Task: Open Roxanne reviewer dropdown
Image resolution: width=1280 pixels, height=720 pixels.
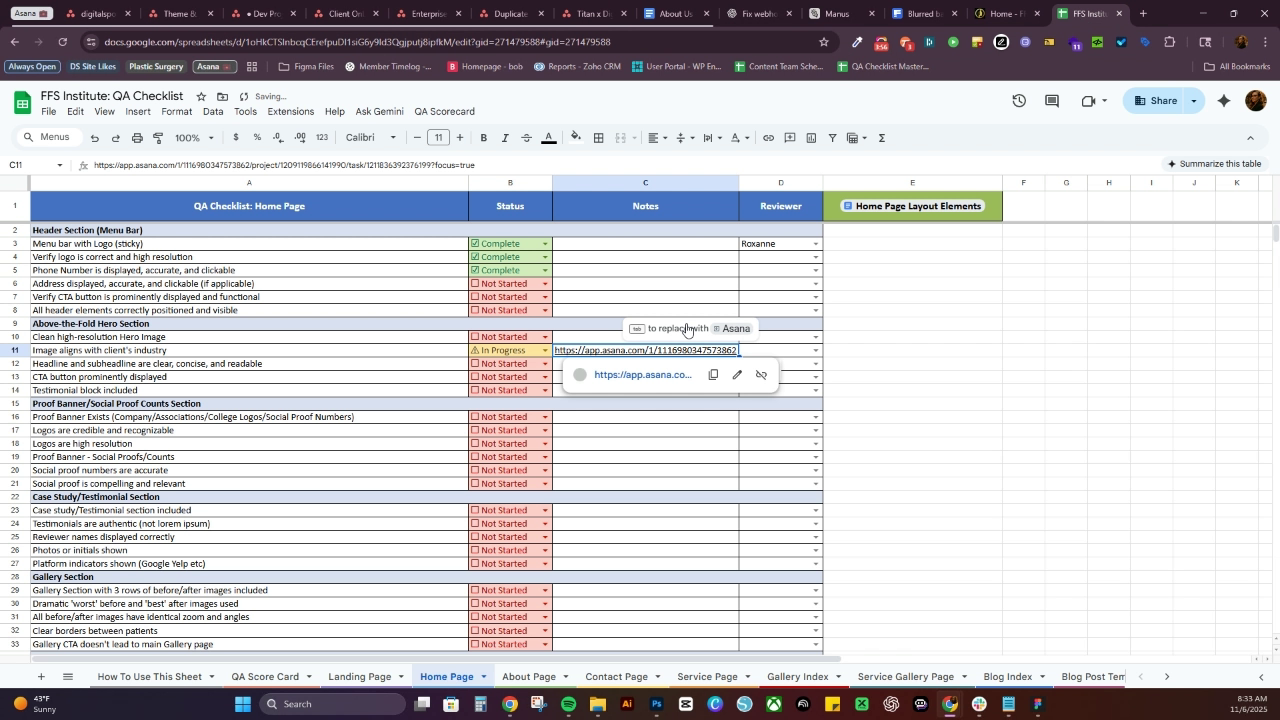Action: click(x=816, y=244)
